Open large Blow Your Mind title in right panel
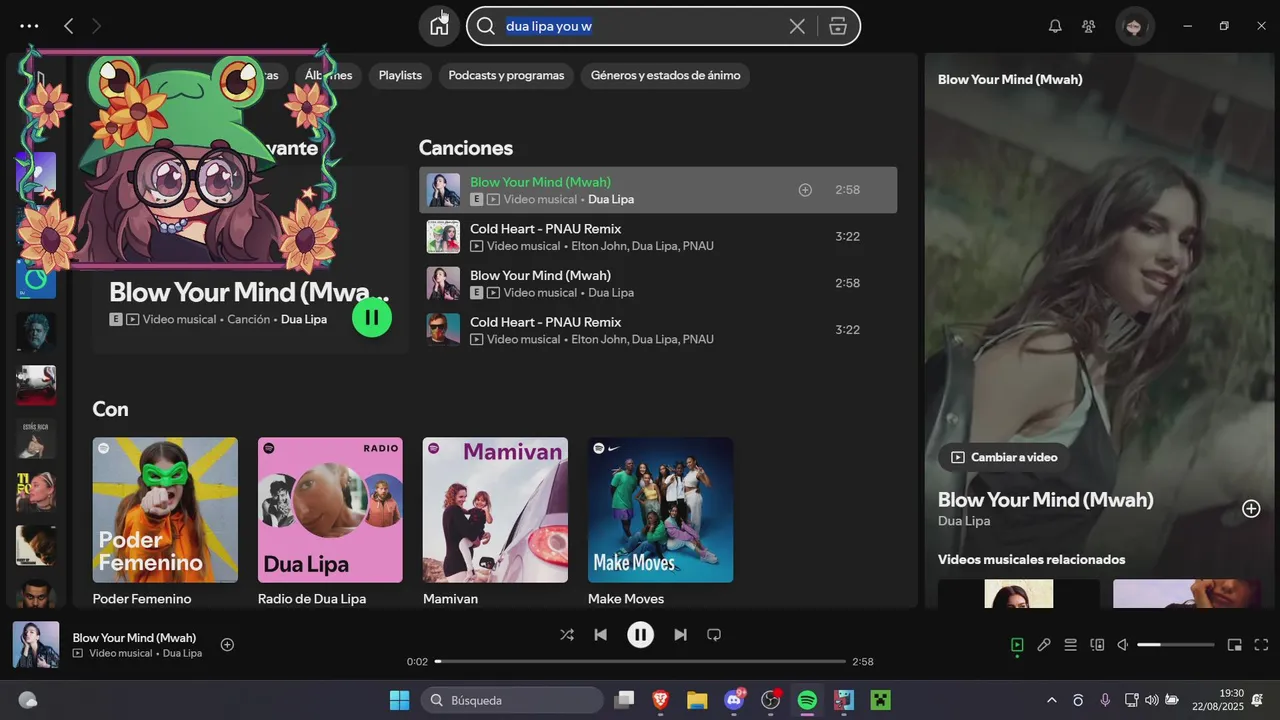The height and width of the screenshot is (720, 1280). pyautogui.click(x=1046, y=499)
